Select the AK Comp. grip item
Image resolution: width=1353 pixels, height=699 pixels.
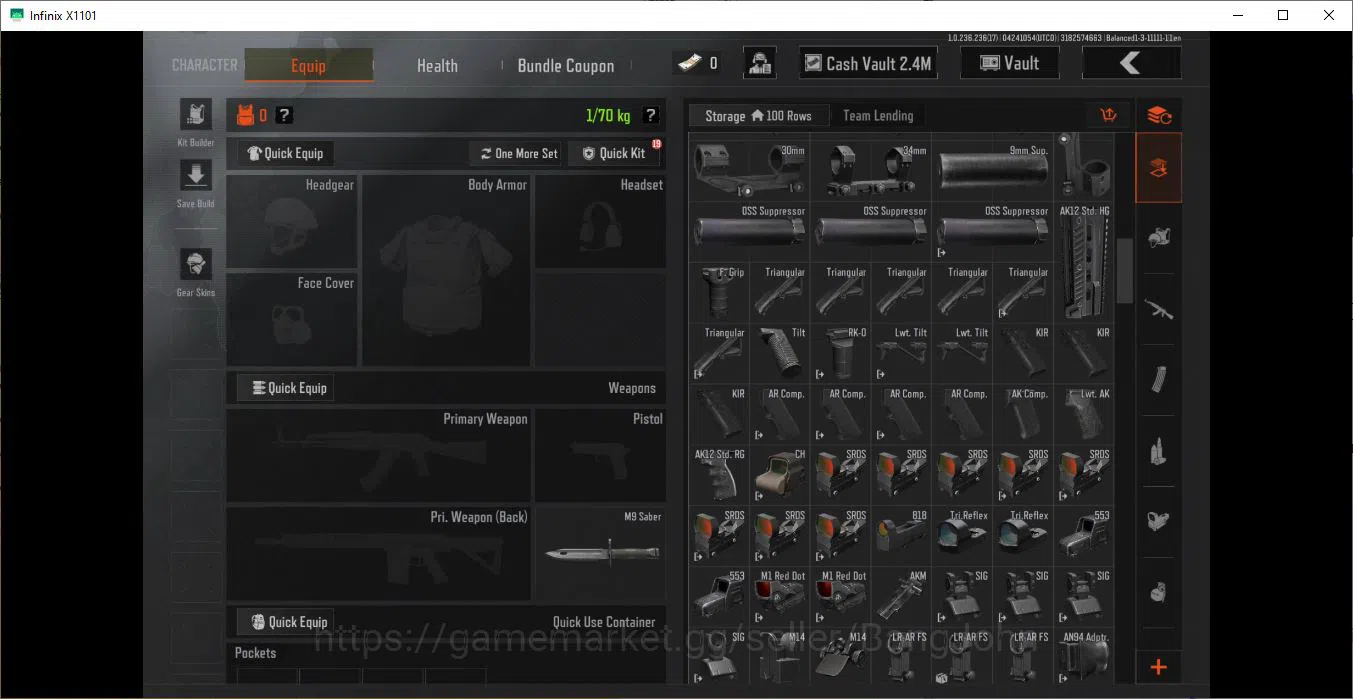point(1022,415)
